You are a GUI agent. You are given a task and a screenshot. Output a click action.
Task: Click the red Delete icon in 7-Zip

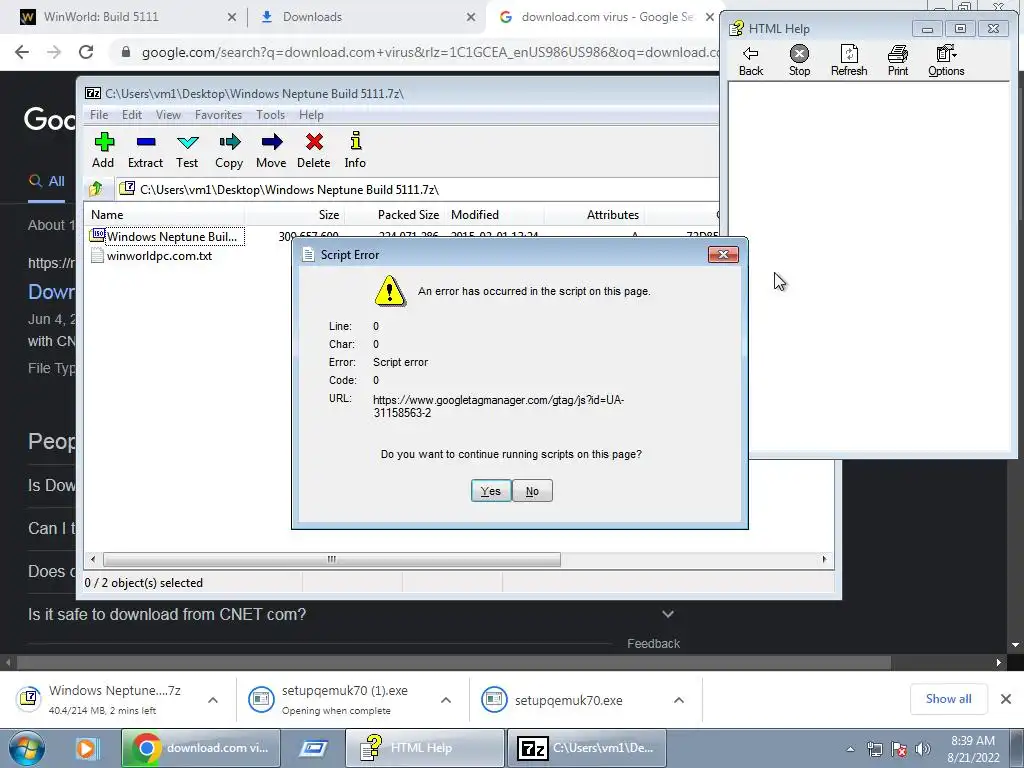314,142
